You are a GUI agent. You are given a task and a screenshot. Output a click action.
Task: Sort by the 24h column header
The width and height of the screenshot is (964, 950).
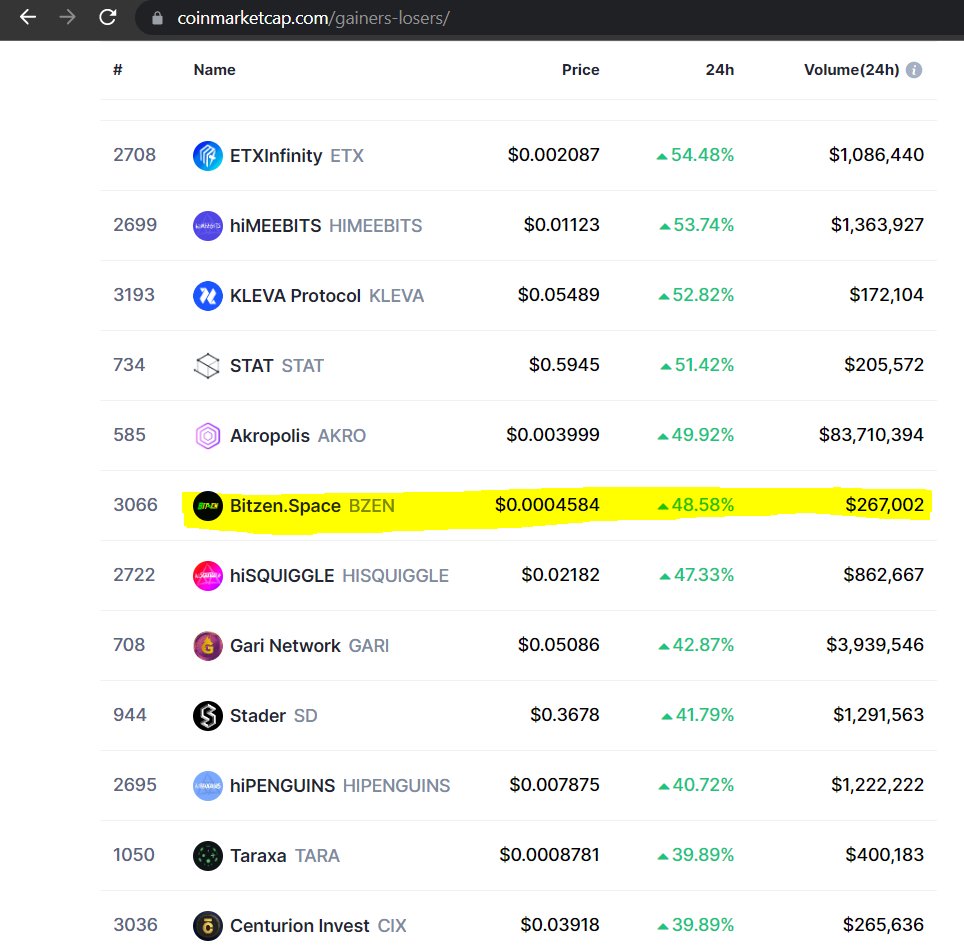[719, 69]
